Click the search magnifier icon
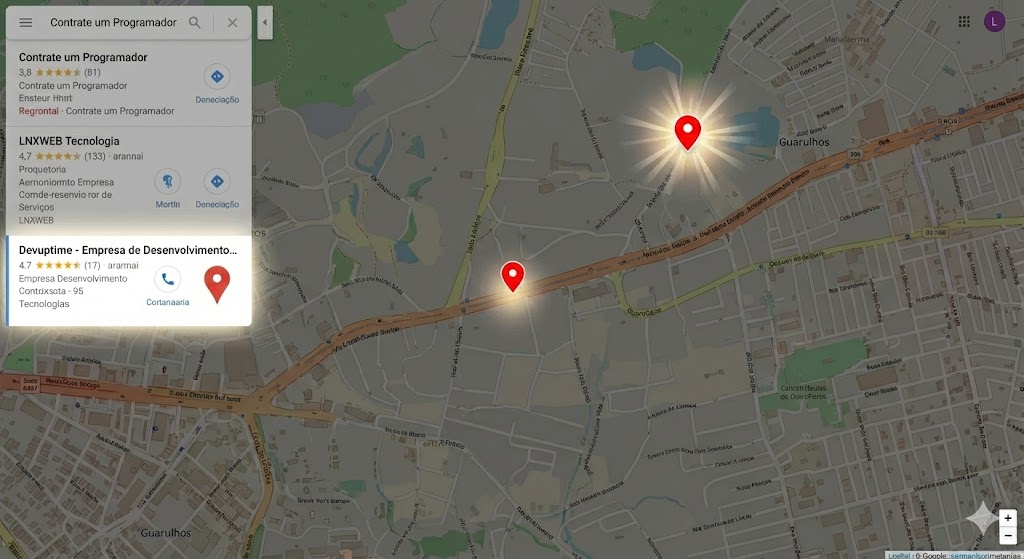Screen dimensions: 1024x559 pyautogui.click(x=195, y=23)
